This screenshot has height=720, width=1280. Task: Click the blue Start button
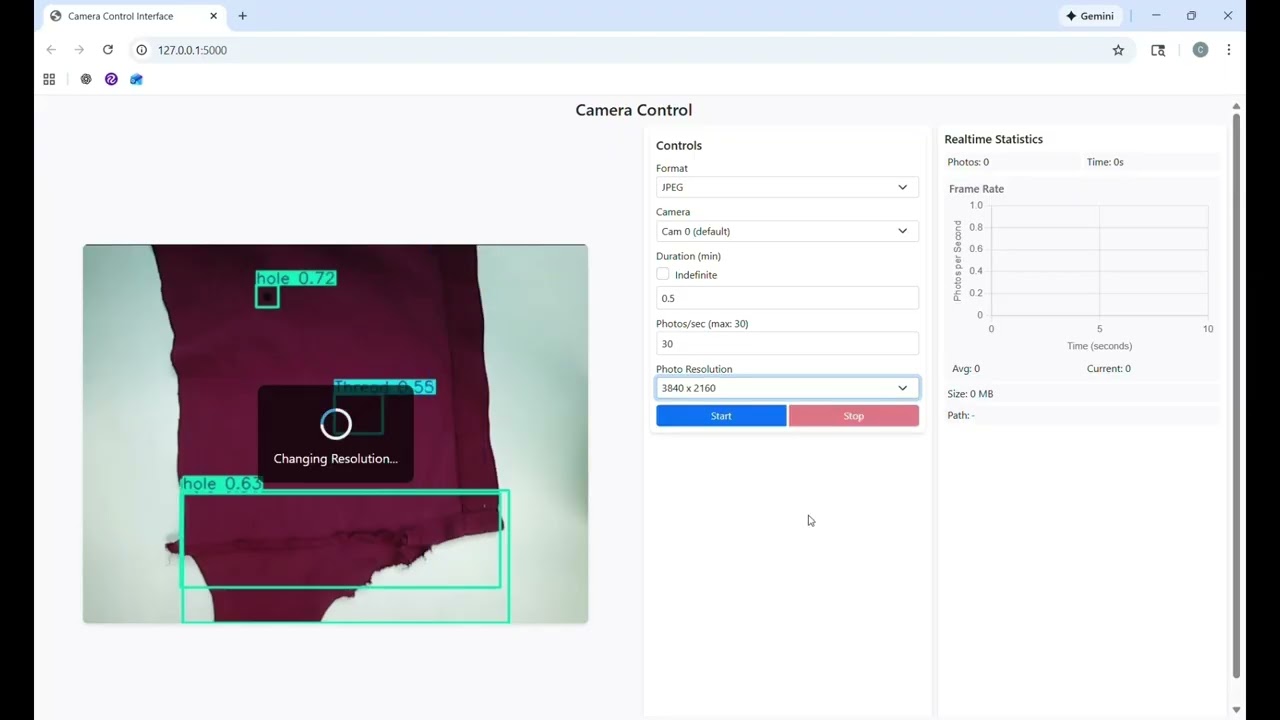pyautogui.click(x=721, y=416)
